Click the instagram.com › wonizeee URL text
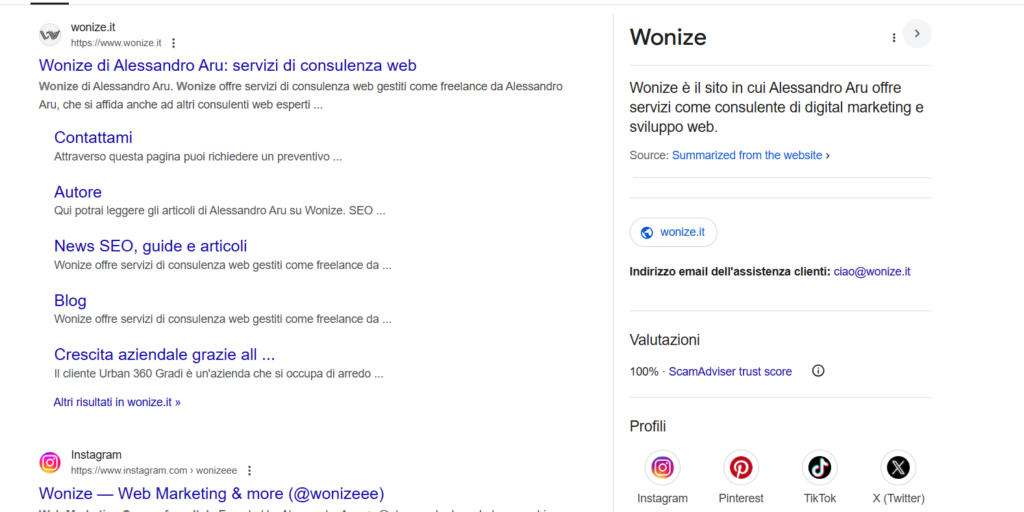This screenshot has height=512, width=1024. pyautogui.click(x=154, y=470)
